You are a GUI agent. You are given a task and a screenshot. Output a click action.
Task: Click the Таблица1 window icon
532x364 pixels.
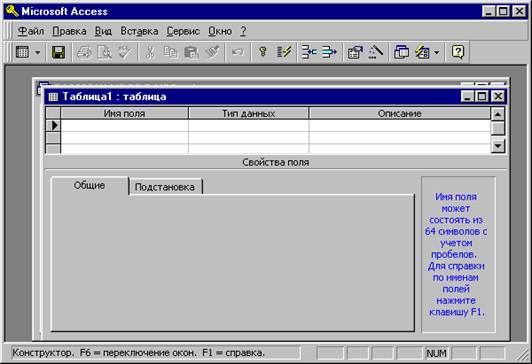(53, 97)
